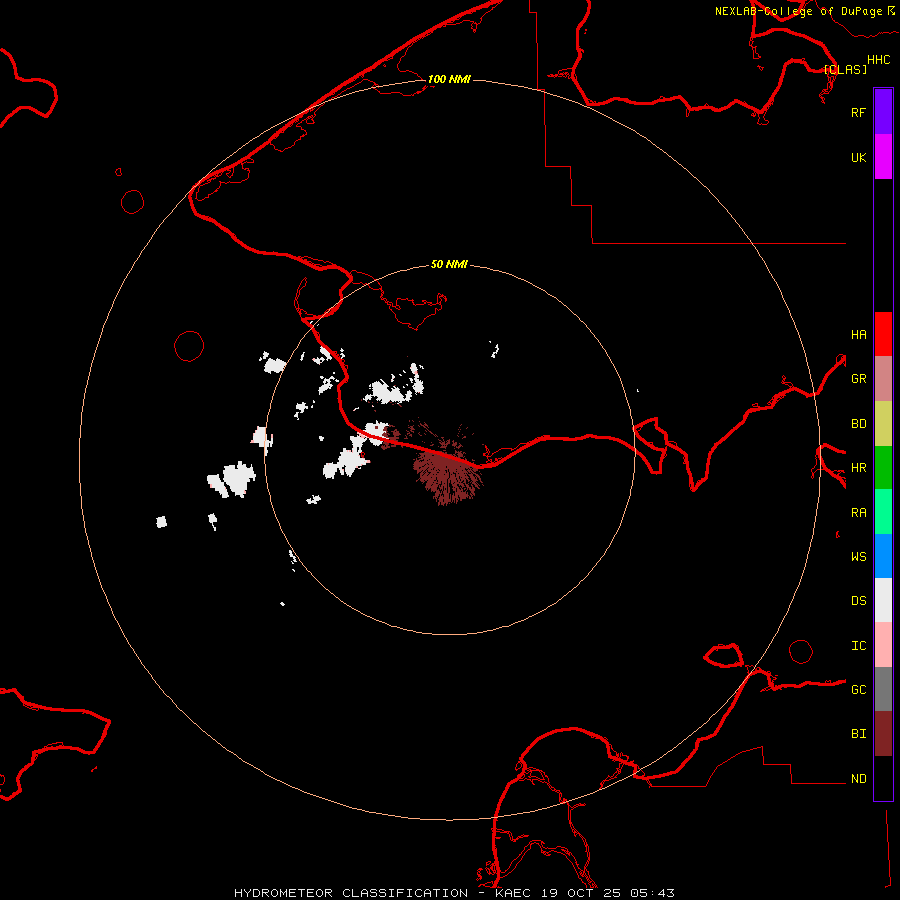Click the BI legend label

[859, 734]
